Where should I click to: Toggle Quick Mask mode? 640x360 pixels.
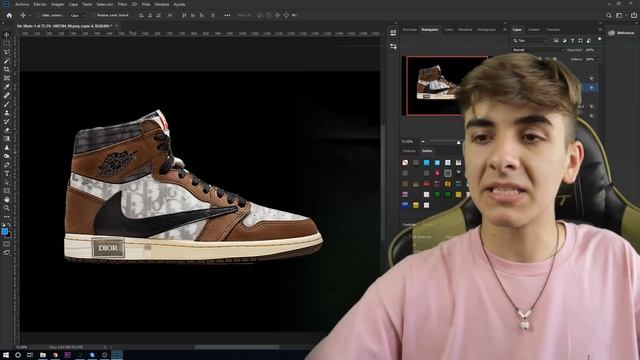pos(7,244)
